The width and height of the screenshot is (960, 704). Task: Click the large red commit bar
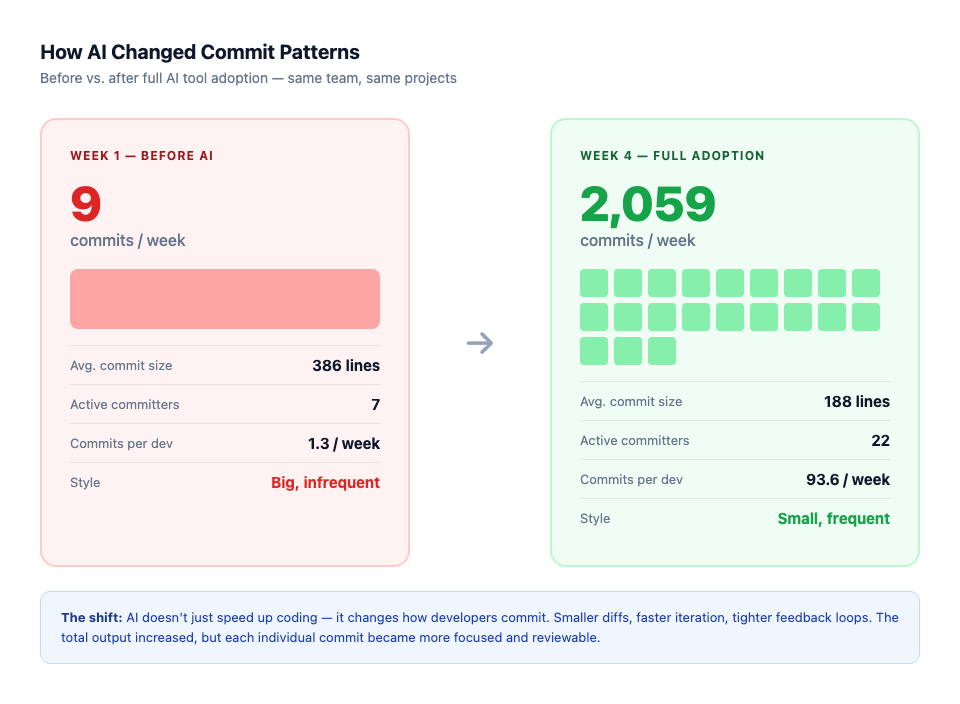(x=225, y=299)
